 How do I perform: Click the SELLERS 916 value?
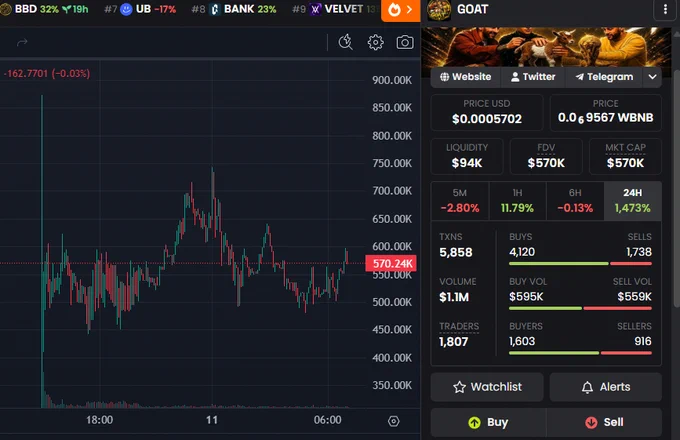coord(643,341)
